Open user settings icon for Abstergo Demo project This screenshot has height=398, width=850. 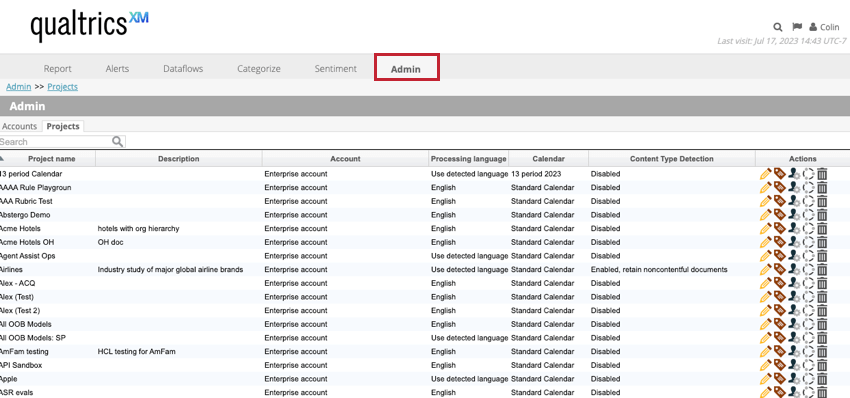click(794, 215)
